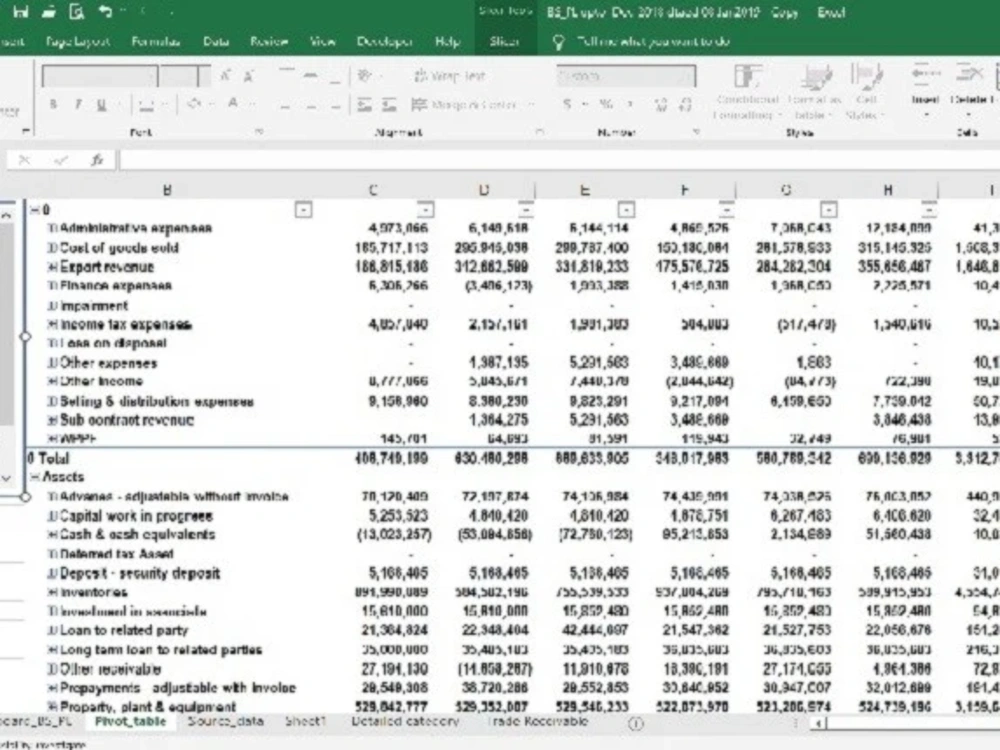Decrease the cell indent
Screen dimensions: 1000x750
365,105
